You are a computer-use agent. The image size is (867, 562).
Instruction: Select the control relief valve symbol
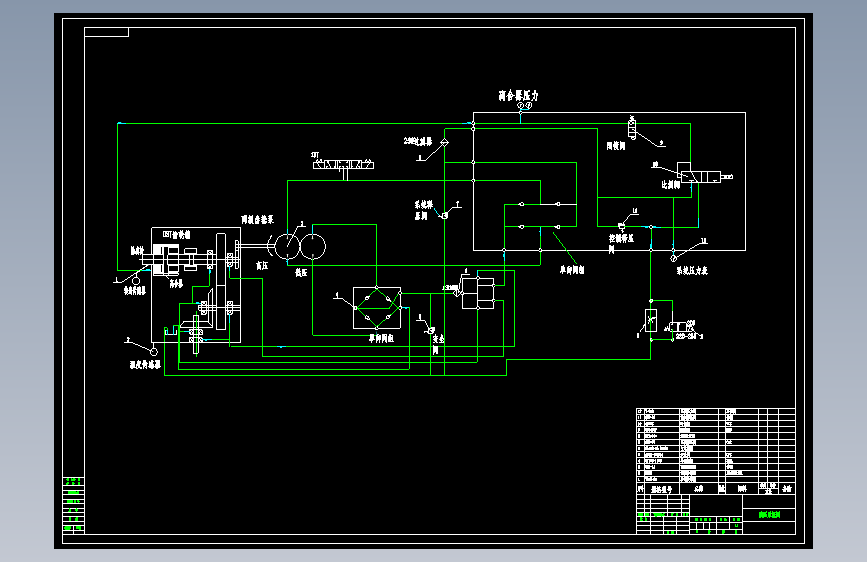coord(621,226)
